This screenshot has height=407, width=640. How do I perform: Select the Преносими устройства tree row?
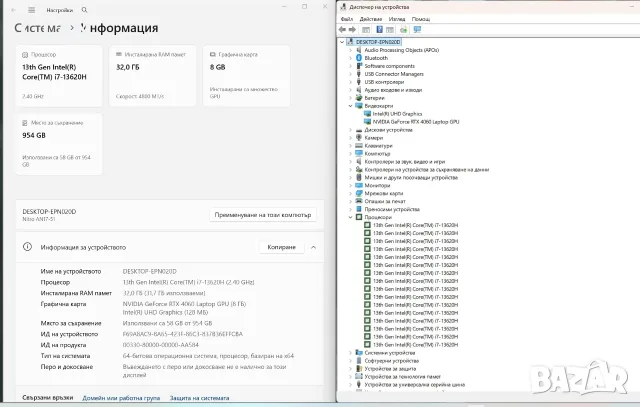pyautogui.click(x=392, y=209)
